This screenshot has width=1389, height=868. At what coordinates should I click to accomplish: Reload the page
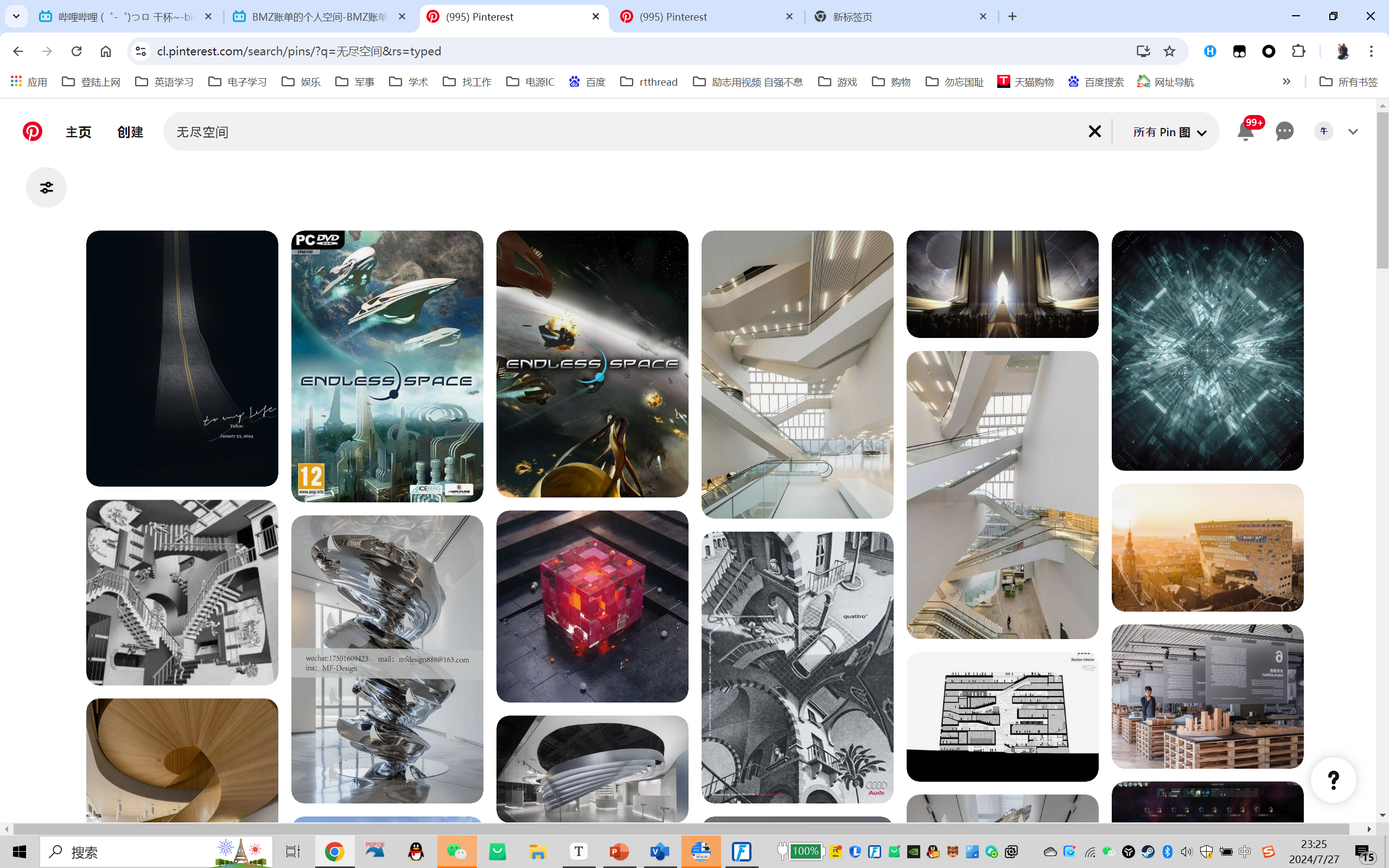[77, 51]
